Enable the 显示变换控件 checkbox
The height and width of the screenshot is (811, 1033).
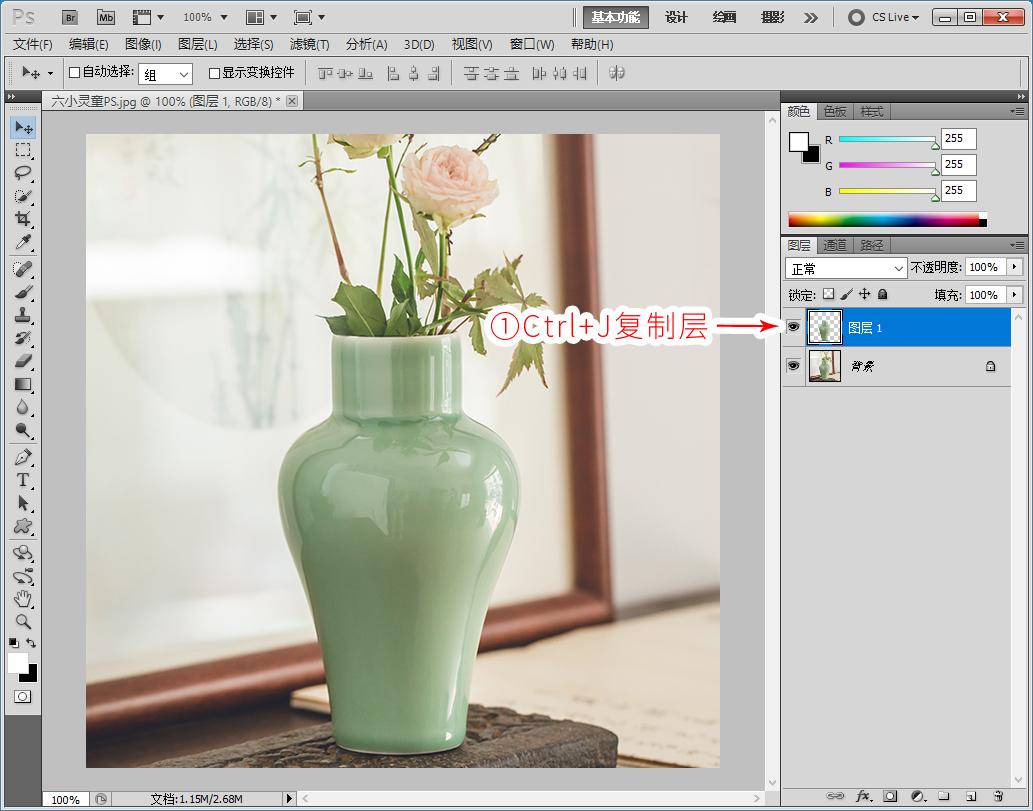pyautogui.click(x=214, y=73)
